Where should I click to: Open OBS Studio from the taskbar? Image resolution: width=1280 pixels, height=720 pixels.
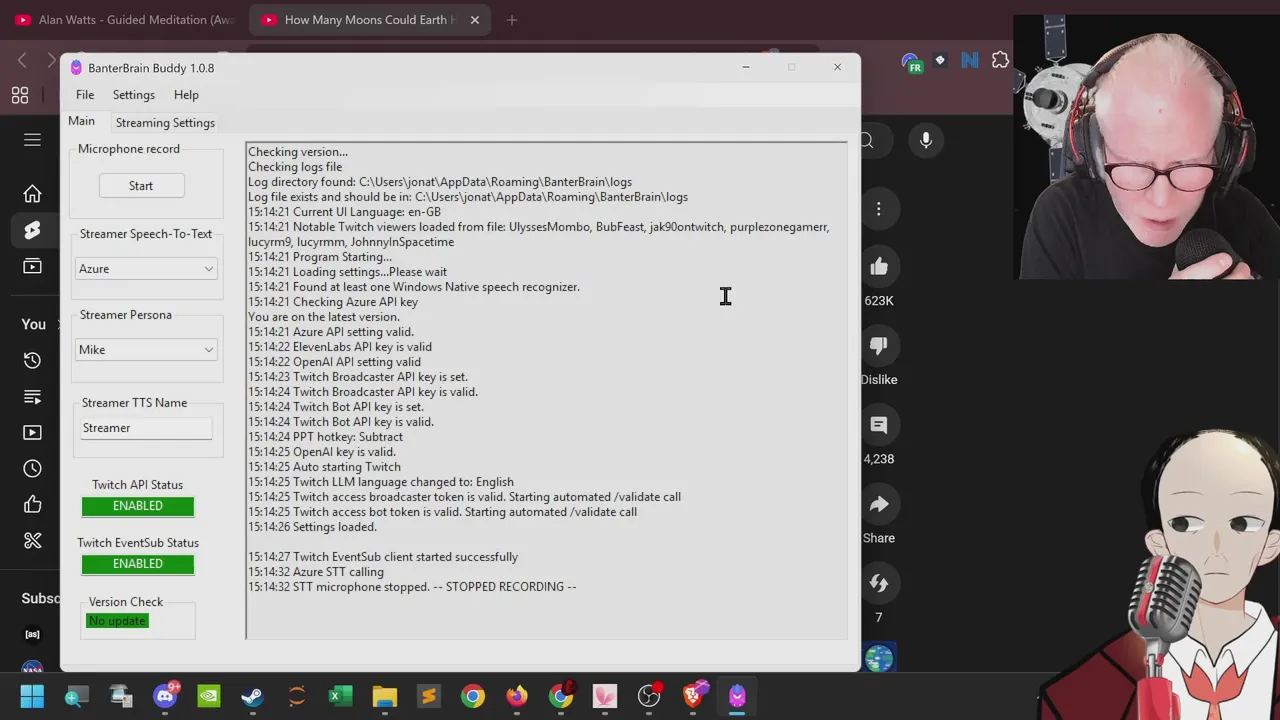[650, 696]
